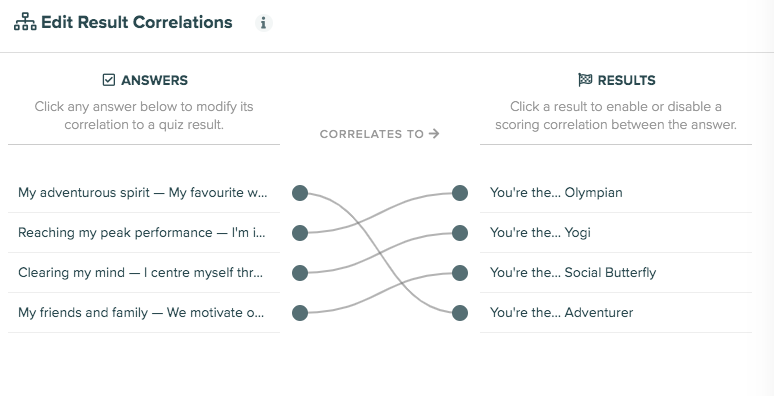Choose the Reaching my peak performance answer
The image size is (774, 396).
pyautogui.click(x=144, y=233)
